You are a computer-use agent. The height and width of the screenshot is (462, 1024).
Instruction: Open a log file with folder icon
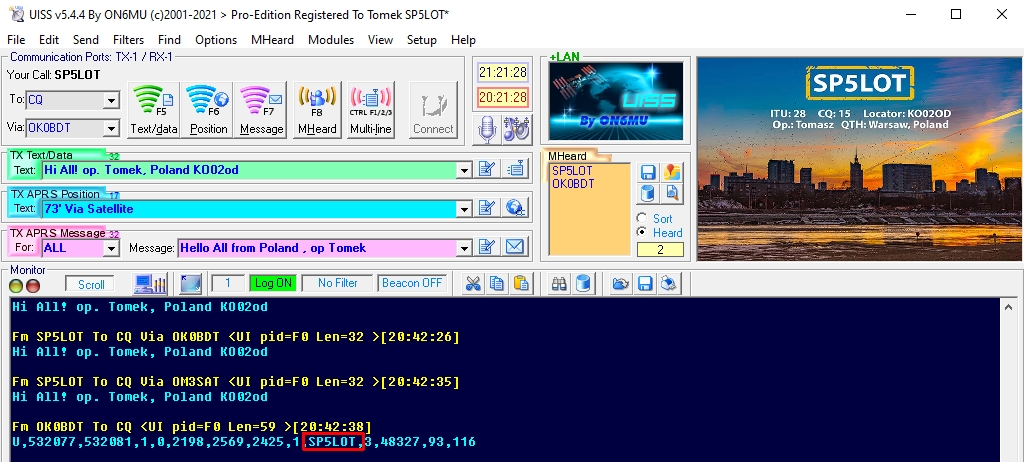point(621,284)
